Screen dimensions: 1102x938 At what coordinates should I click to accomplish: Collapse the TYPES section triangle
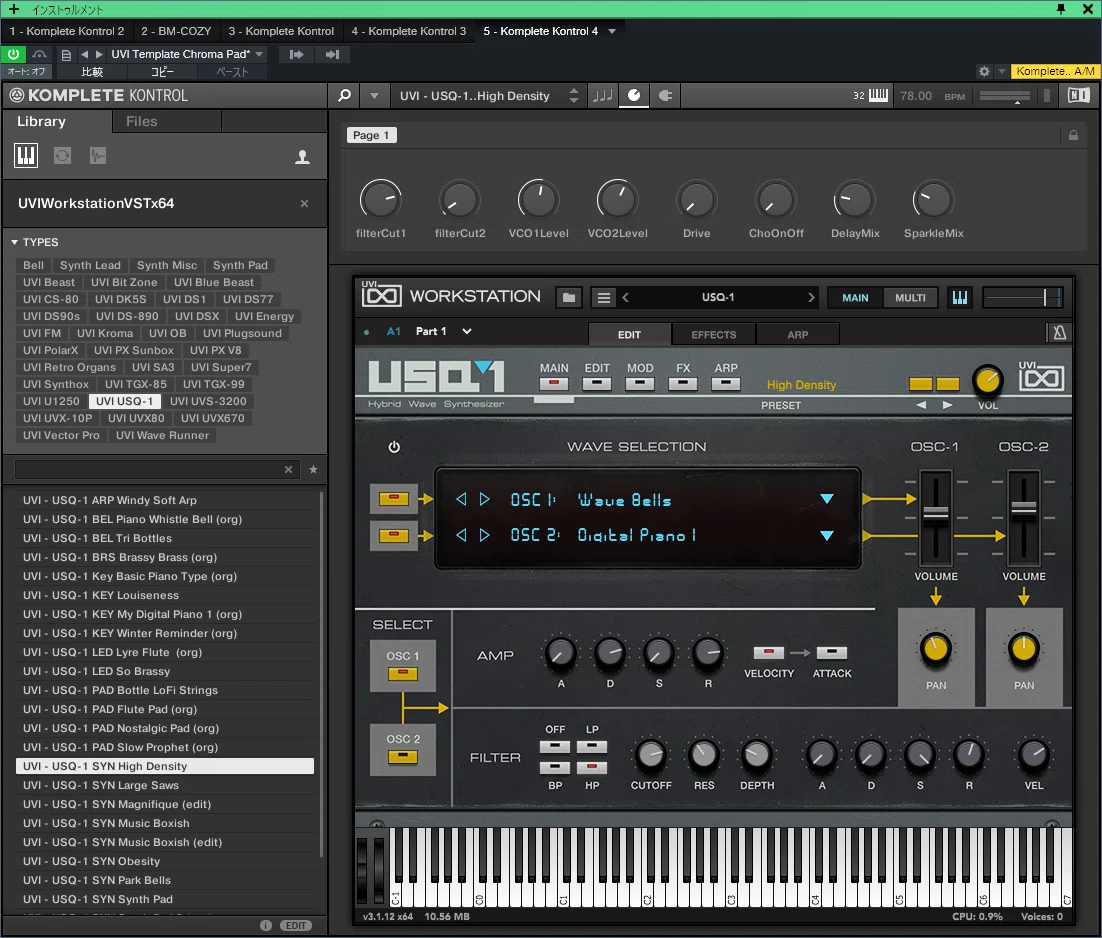pyautogui.click(x=14, y=242)
